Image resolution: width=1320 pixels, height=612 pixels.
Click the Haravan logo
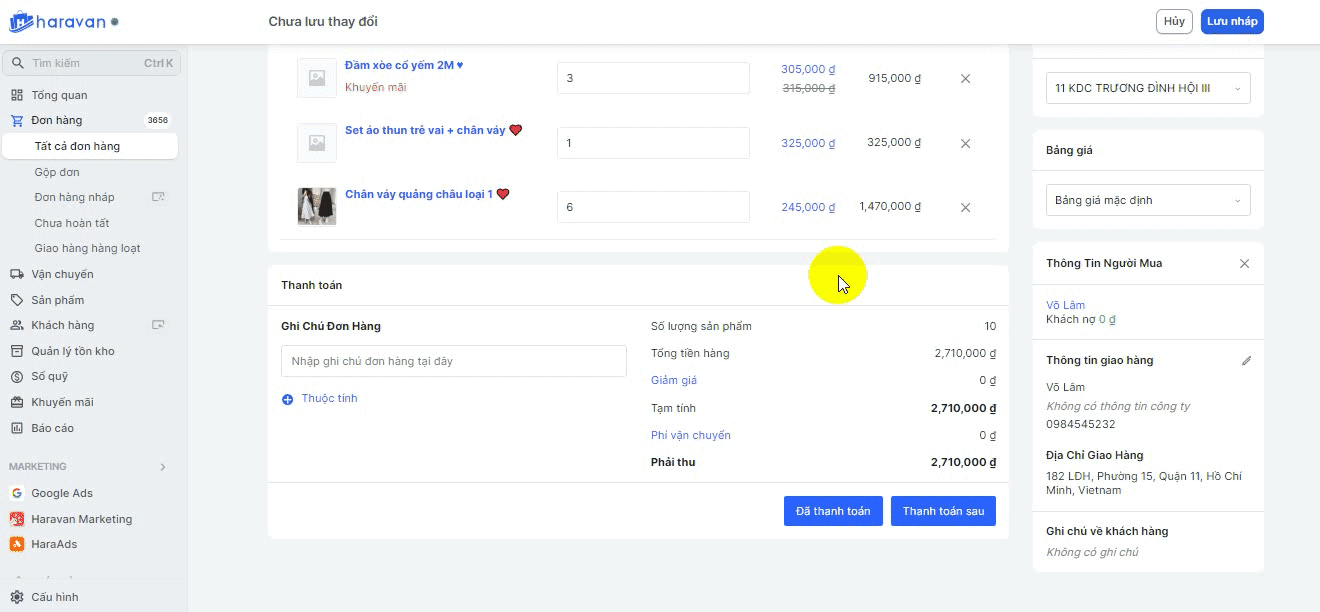pos(65,21)
